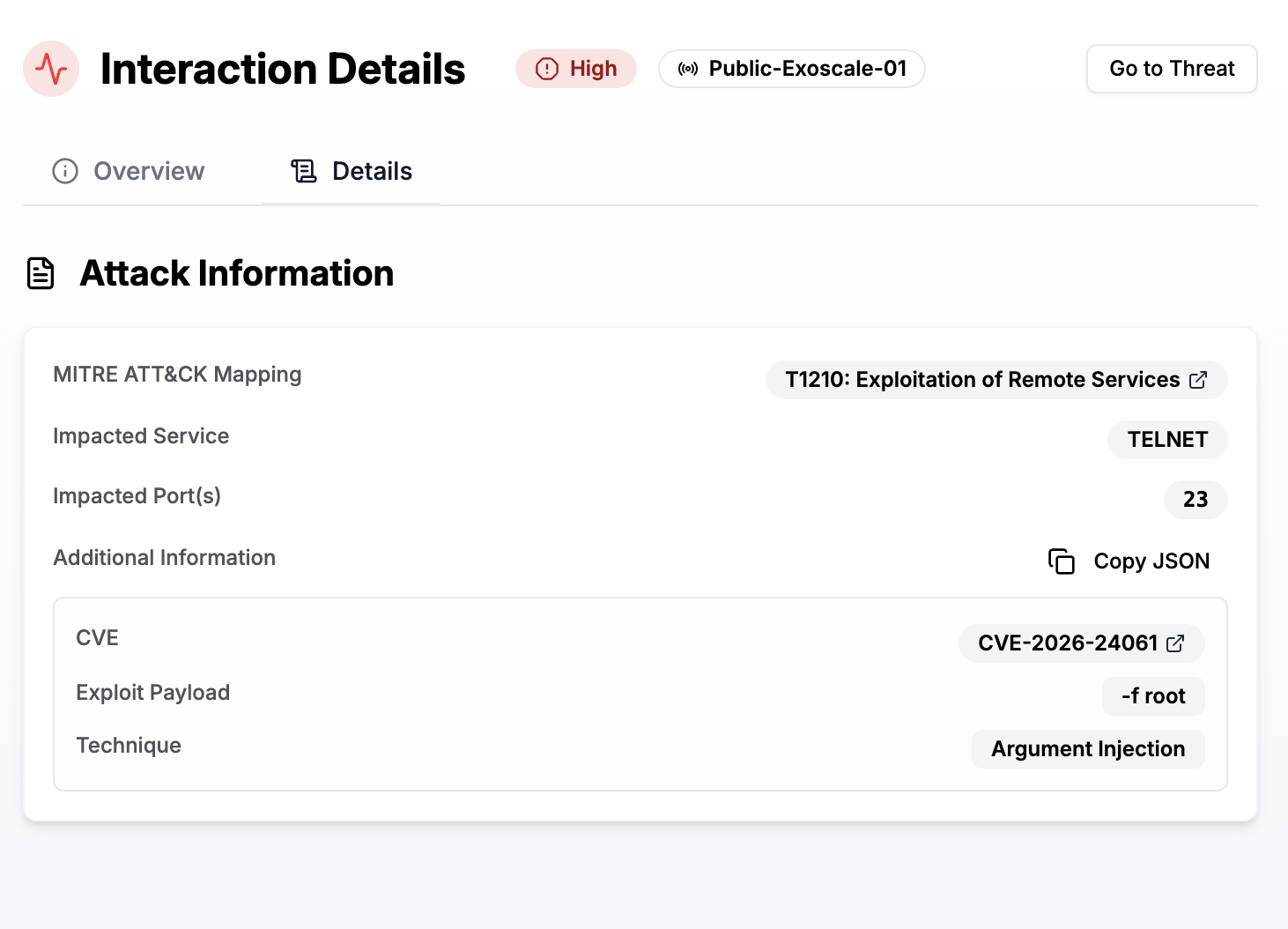Click the Impacted Port 23 badge

[1195, 500]
